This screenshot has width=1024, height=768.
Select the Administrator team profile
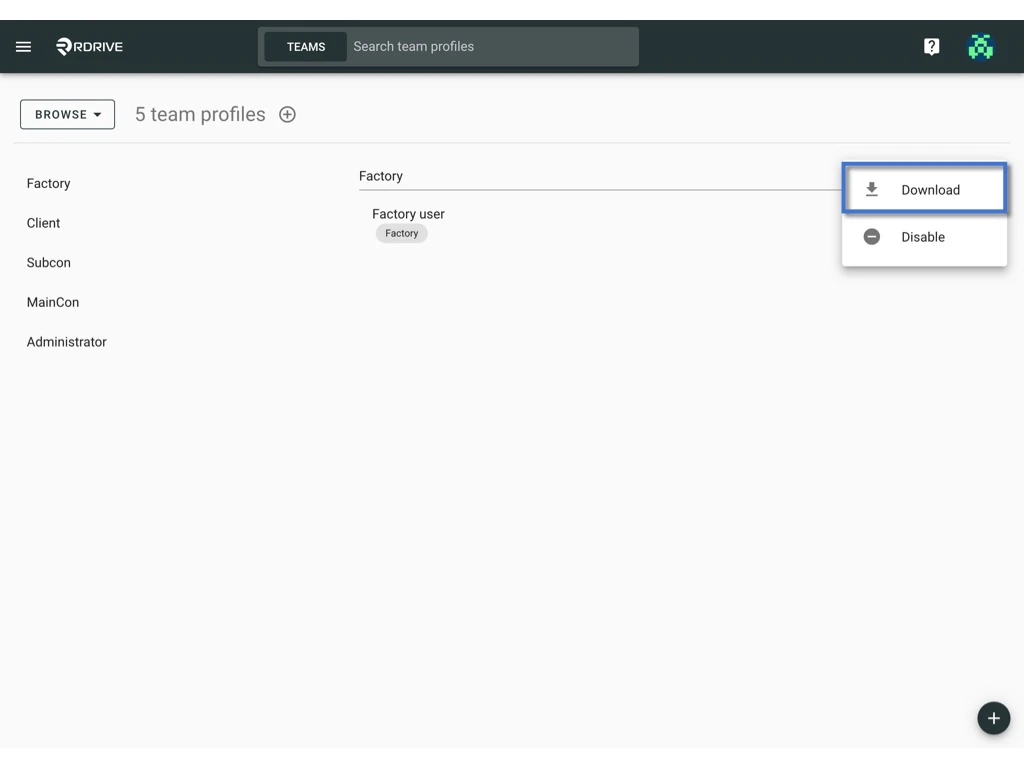66,342
